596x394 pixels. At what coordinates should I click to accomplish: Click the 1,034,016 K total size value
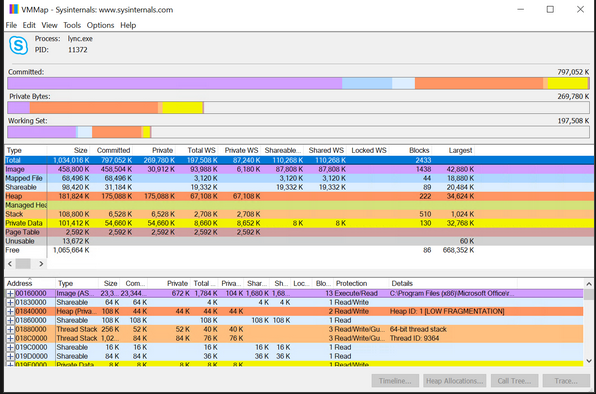point(71,160)
